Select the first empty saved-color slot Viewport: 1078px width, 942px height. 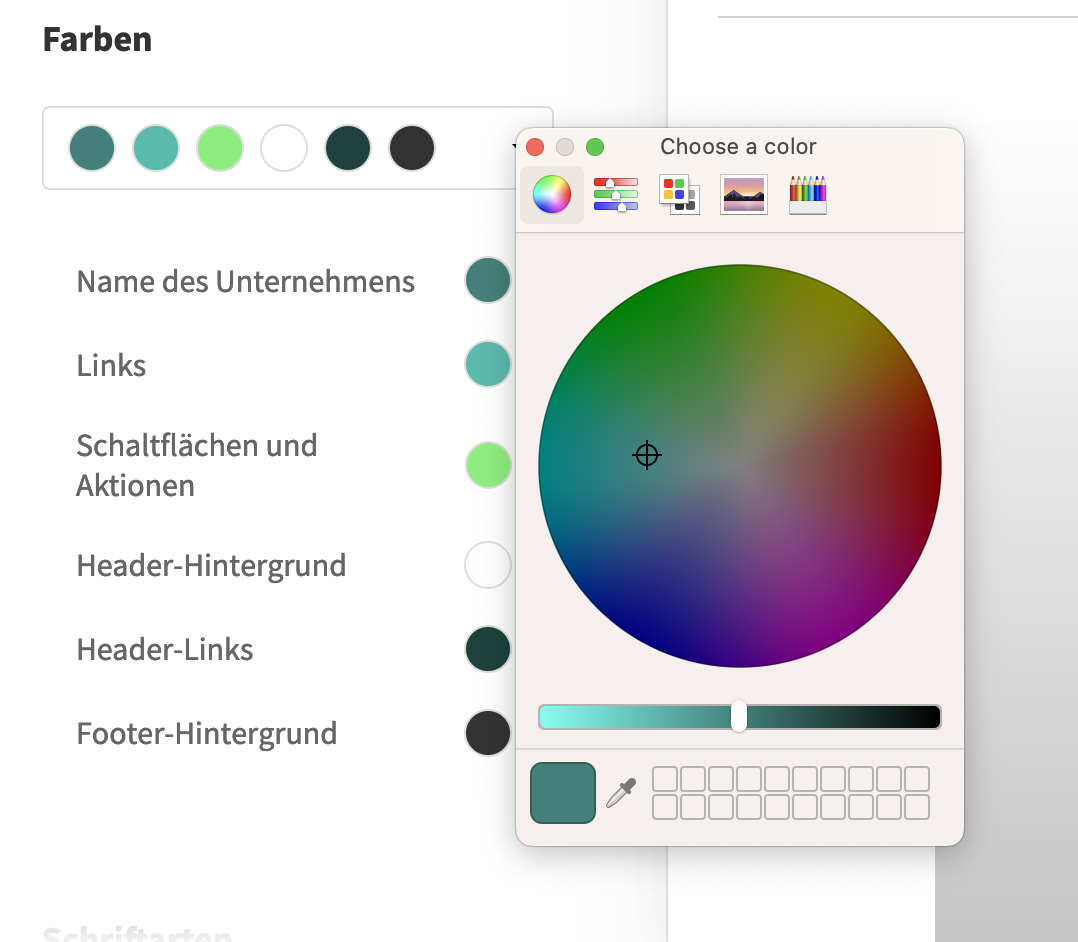(665, 779)
